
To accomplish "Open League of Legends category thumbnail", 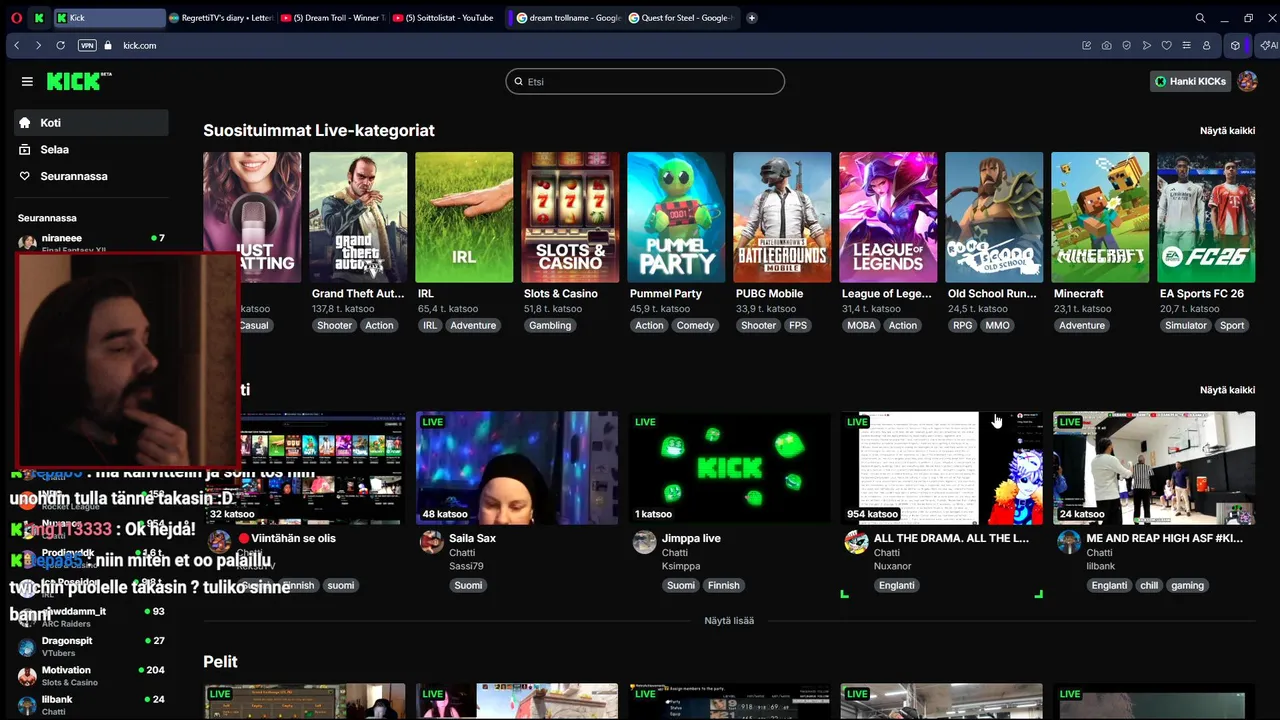I will (x=888, y=217).
